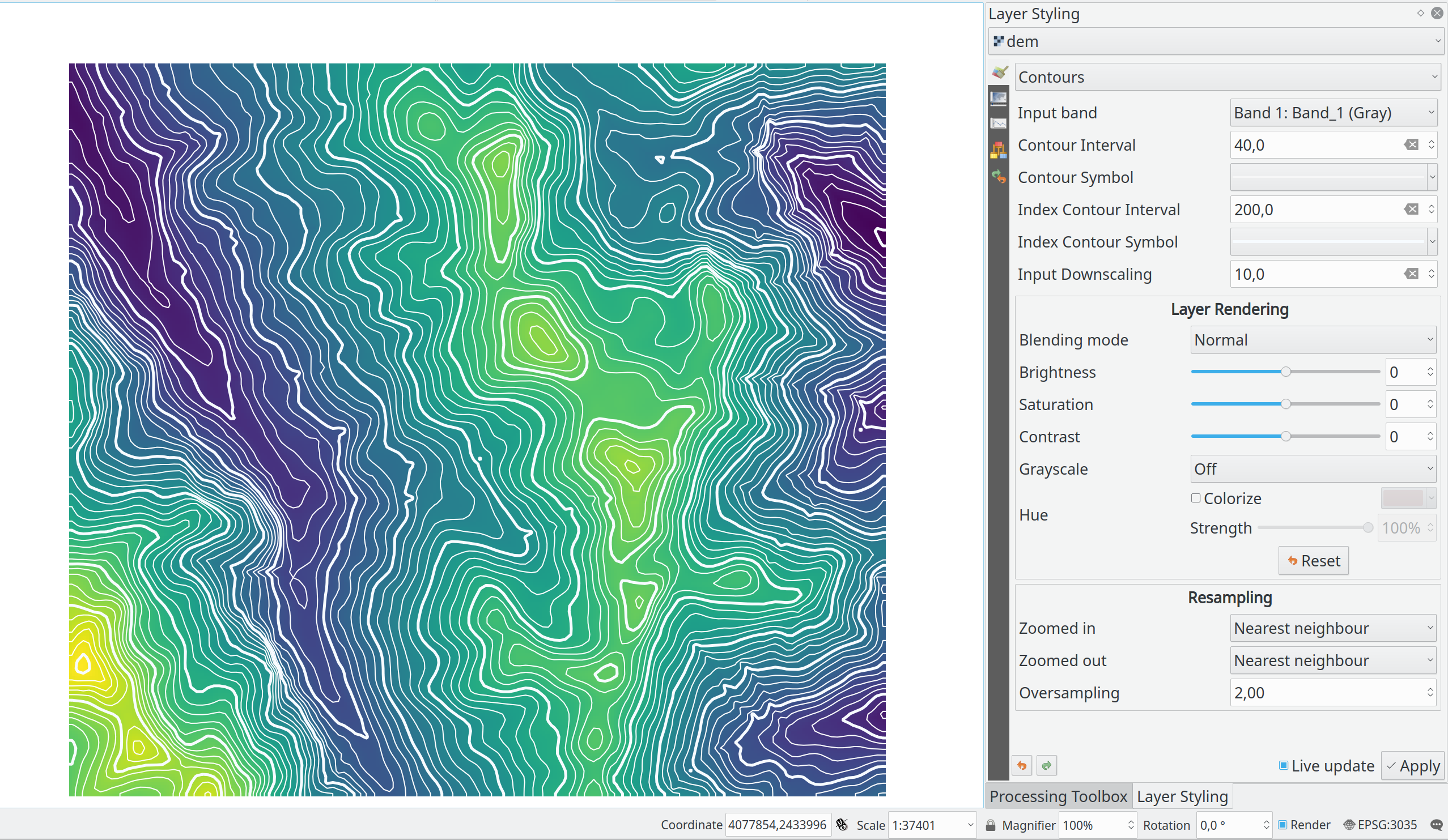Open the Style Manager tab icon

click(999, 150)
